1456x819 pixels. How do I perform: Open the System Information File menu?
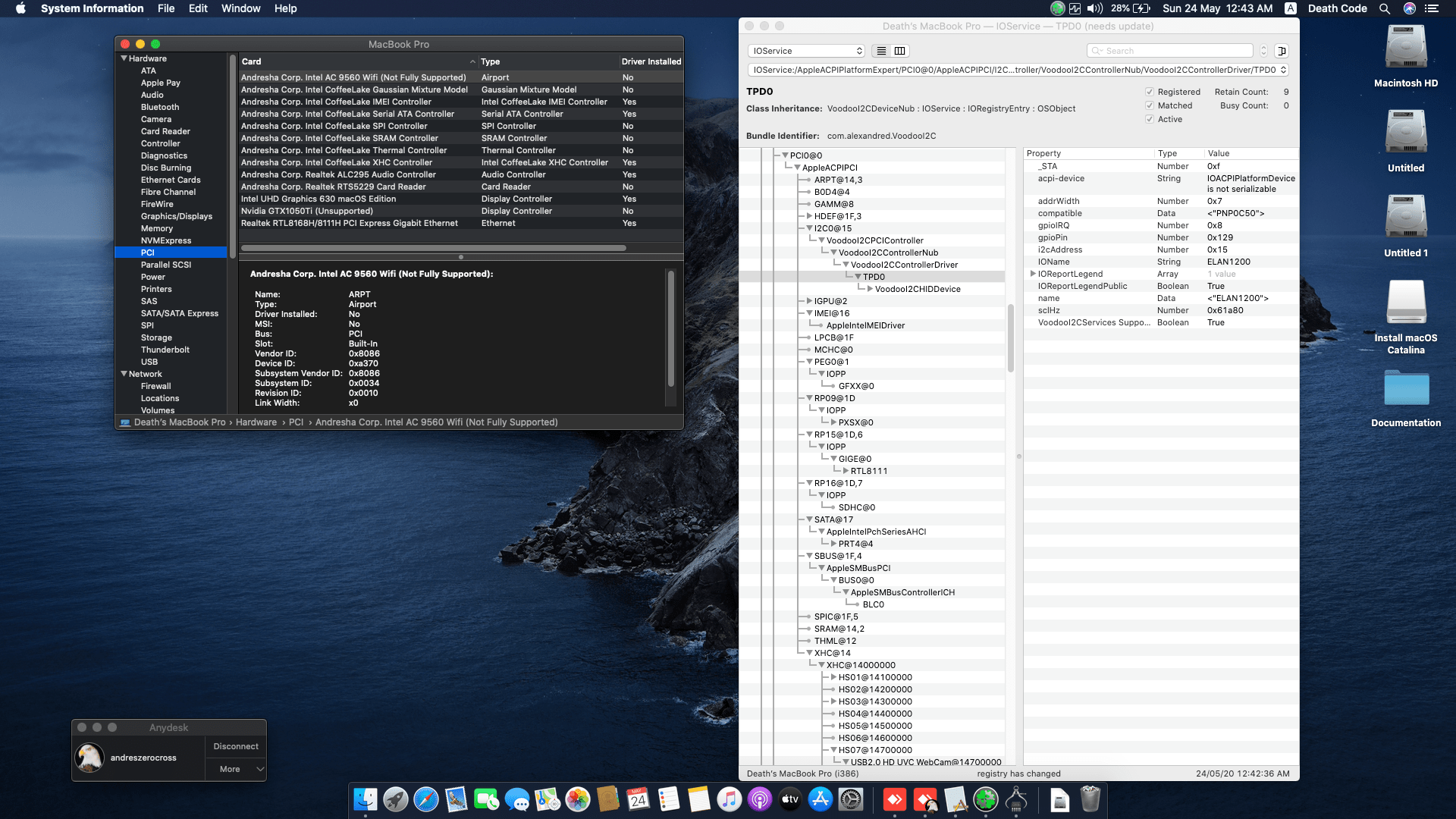(x=166, y=8)
